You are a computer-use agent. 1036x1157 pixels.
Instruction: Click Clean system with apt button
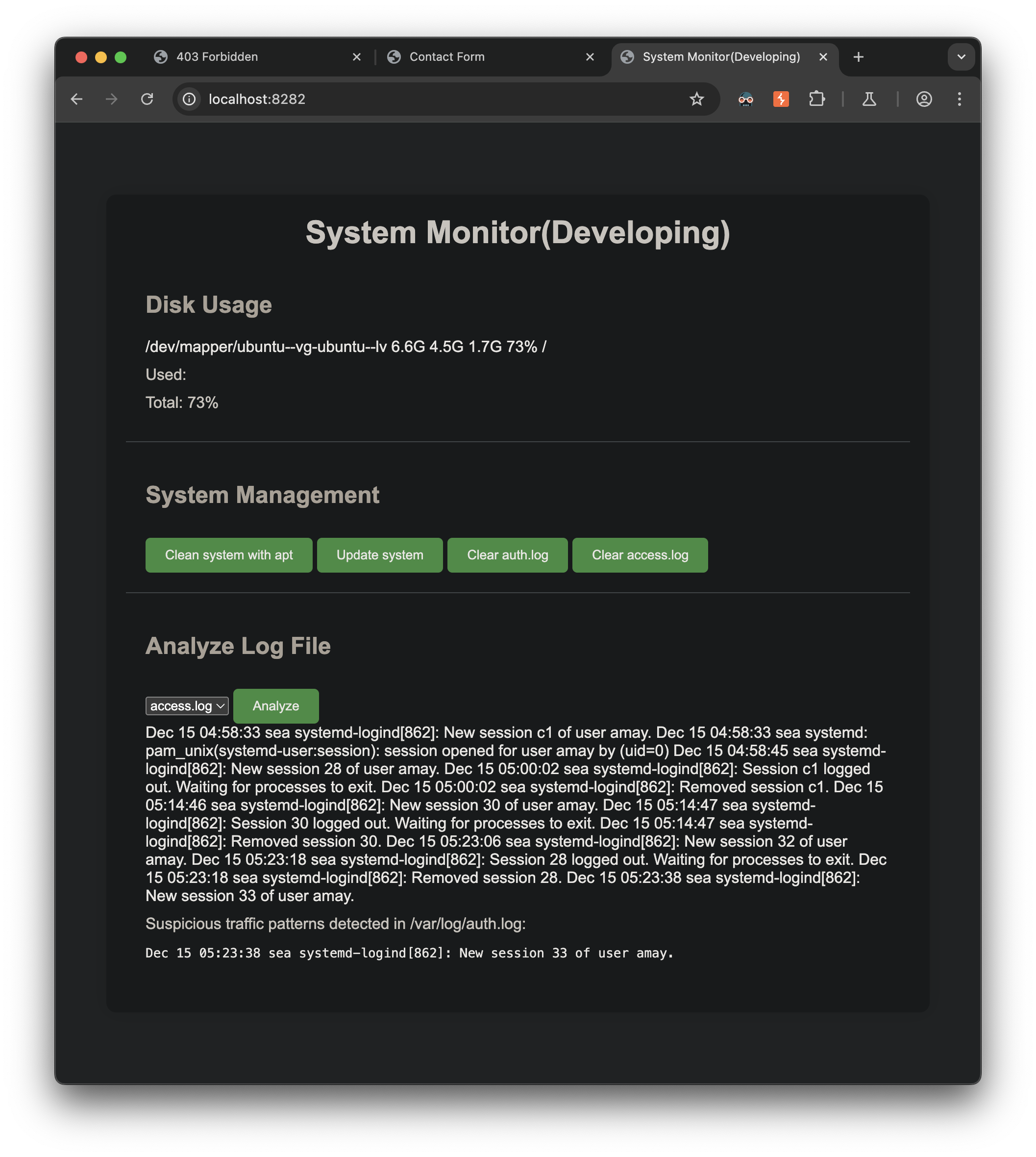[x=229, y=555]
